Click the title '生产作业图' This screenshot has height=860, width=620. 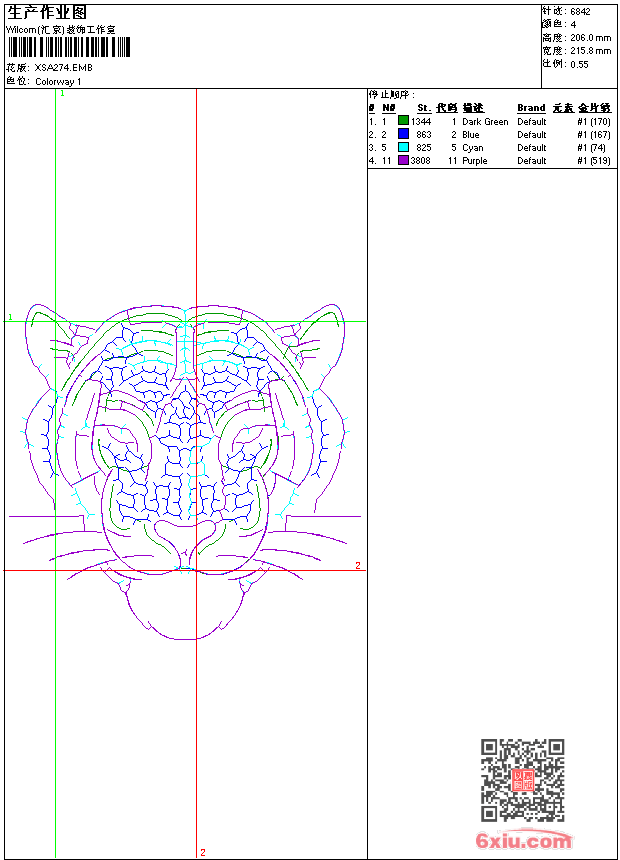click(x=47, y=13)
